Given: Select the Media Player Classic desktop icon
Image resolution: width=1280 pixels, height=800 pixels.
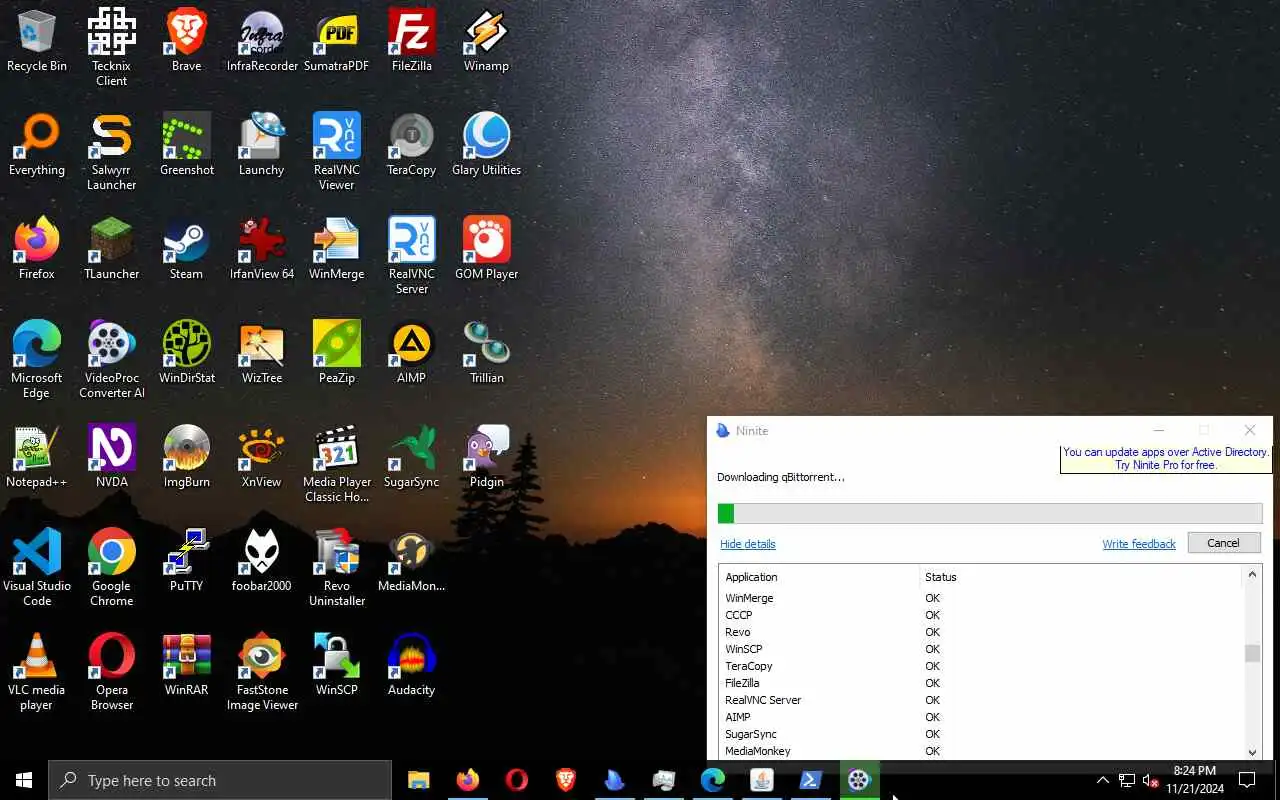Looking at the screenshot, I should 337,464.
